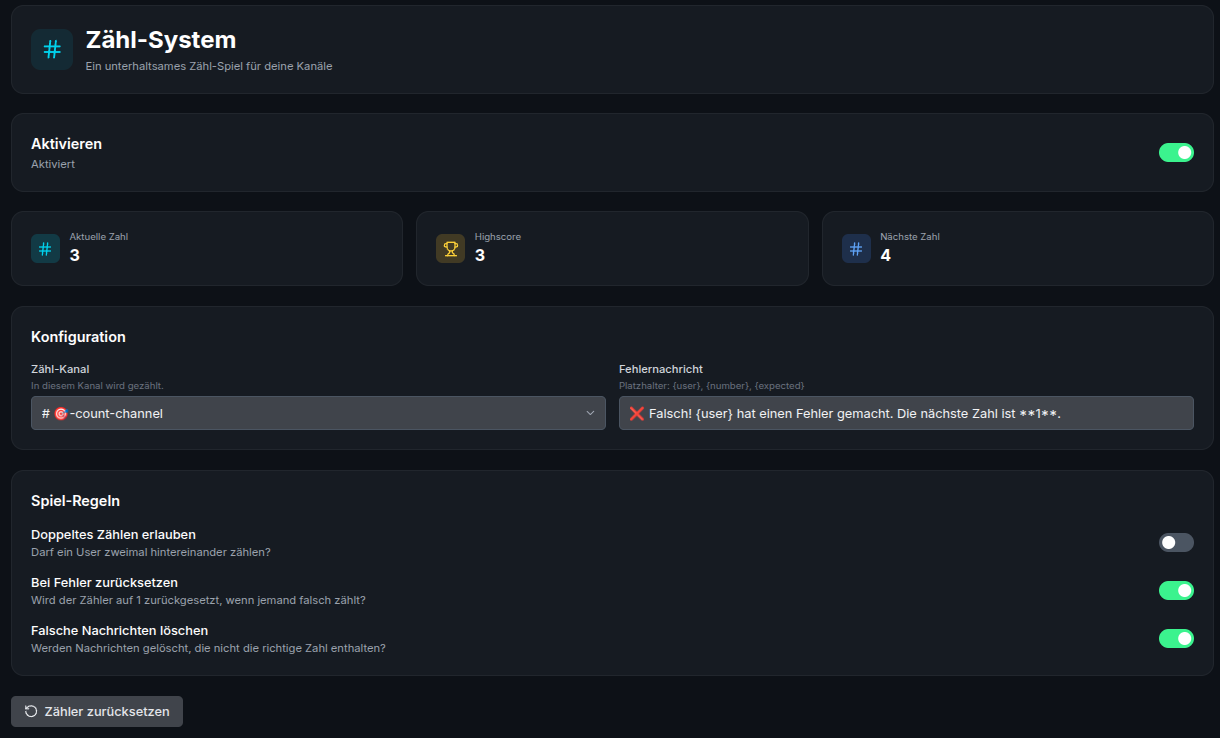Turn off Falsche Nachrichten löschen toggle
Screen dimensions: 1220x738
point(1176,638)
